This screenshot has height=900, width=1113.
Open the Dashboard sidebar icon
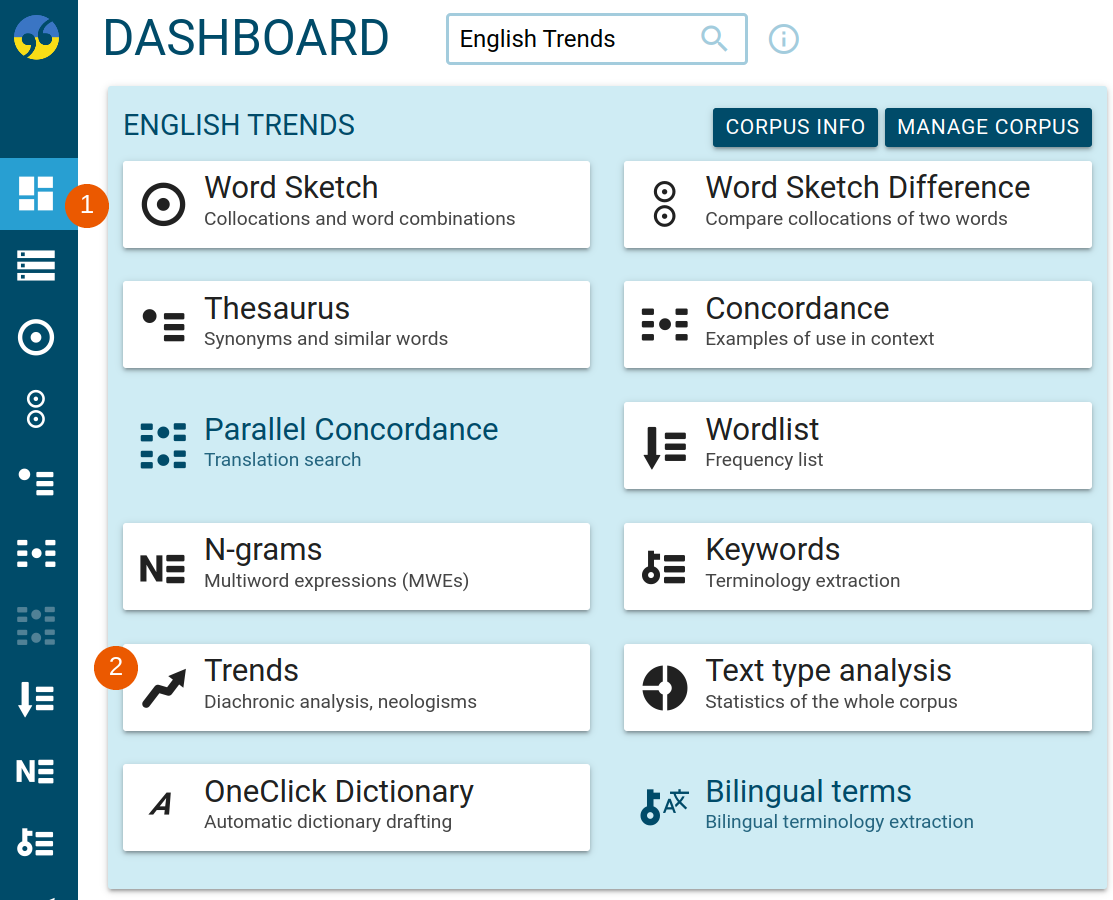click(36, 193)
